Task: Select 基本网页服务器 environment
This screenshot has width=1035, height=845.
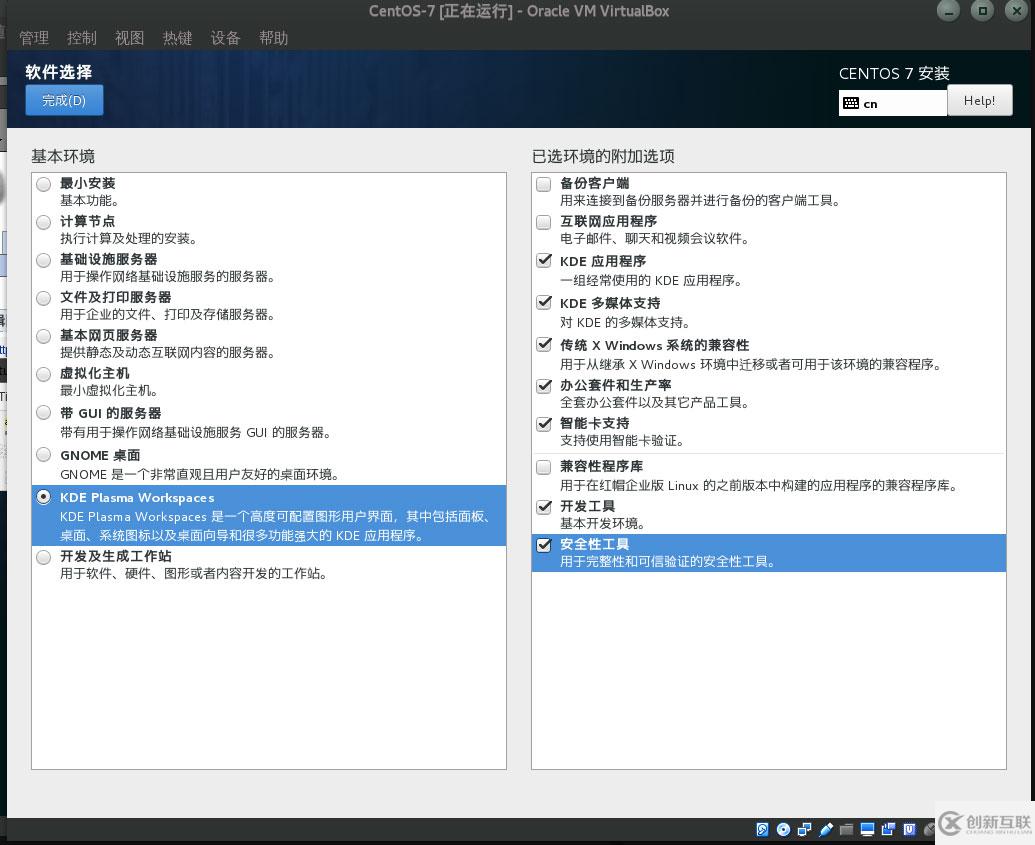Action: tap(44, 337)
